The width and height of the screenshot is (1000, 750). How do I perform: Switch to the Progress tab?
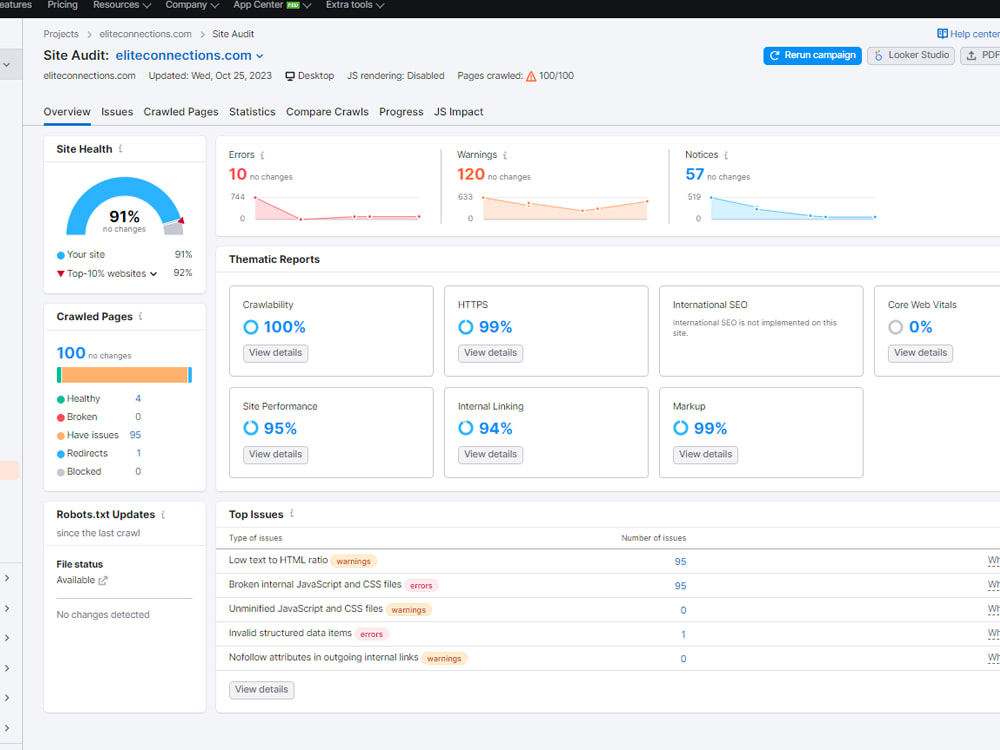point(401,112)
